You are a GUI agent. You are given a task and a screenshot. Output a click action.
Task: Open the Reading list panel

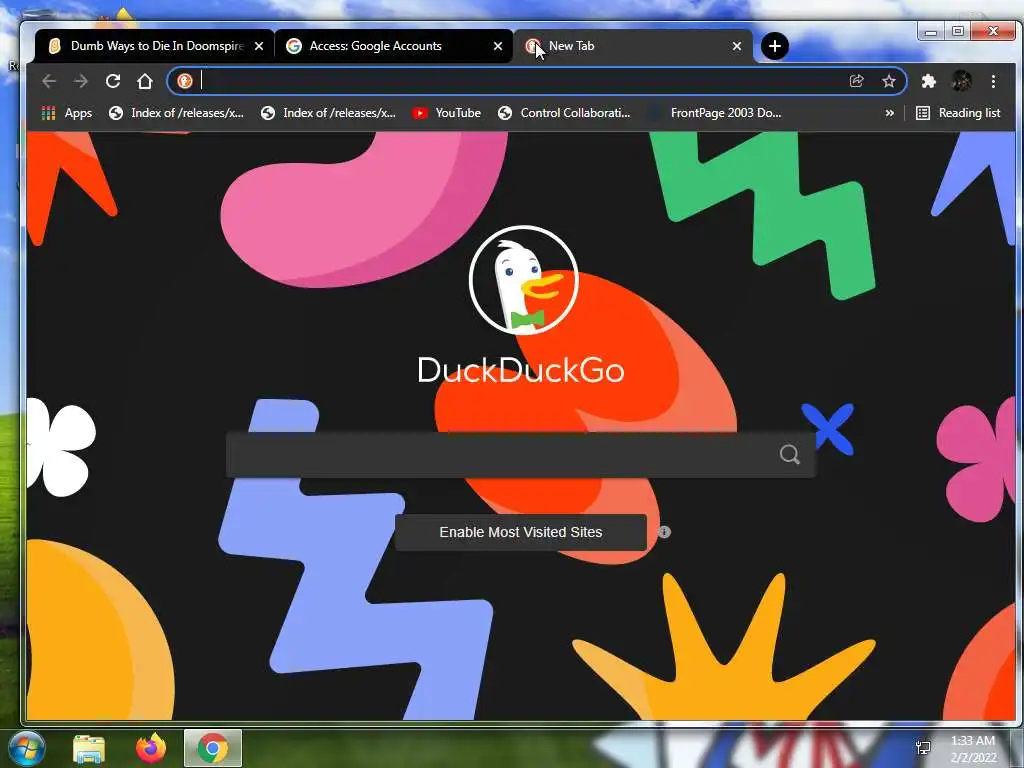point(958,113)
